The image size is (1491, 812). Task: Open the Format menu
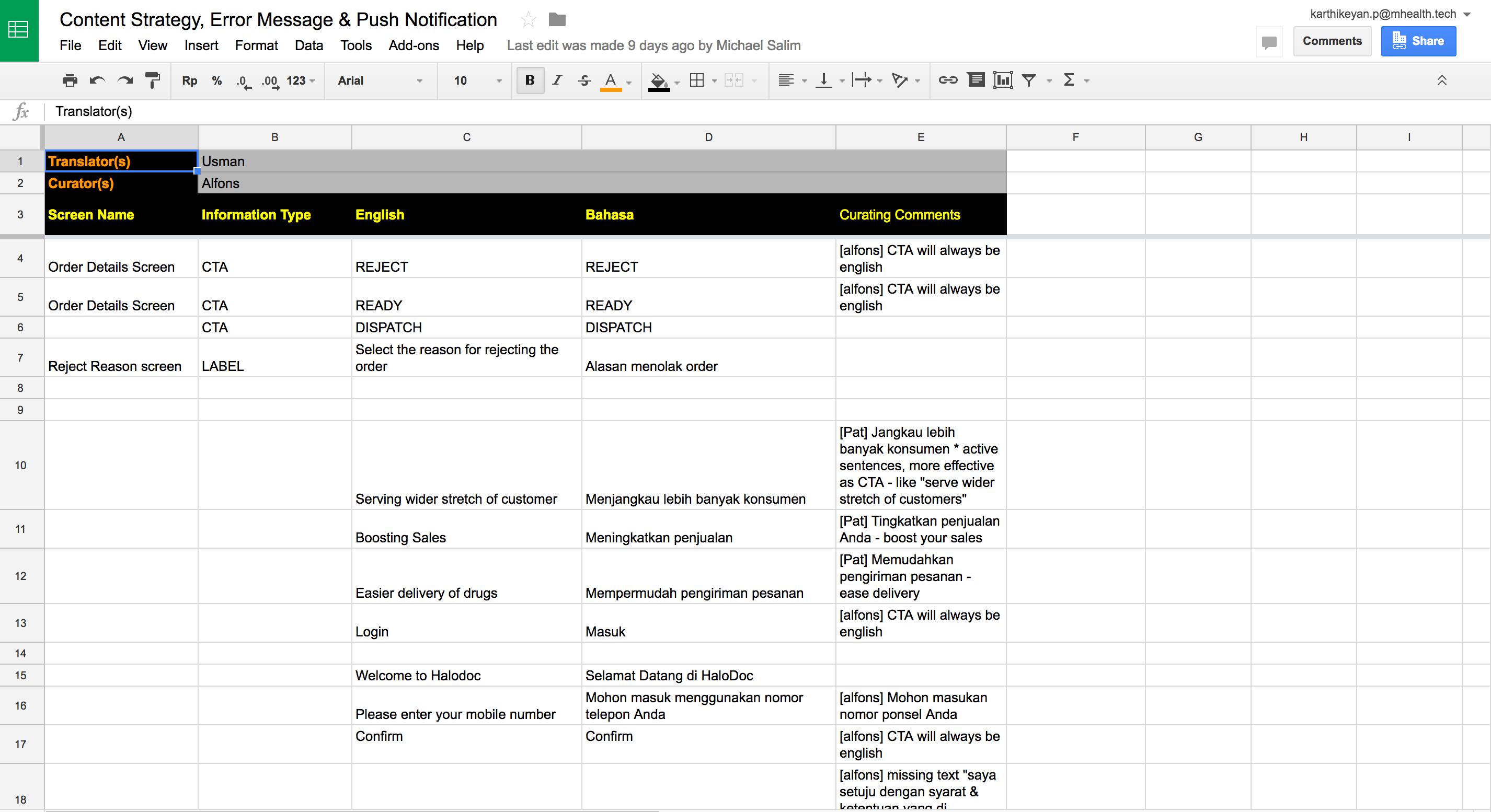coord(256,45)
